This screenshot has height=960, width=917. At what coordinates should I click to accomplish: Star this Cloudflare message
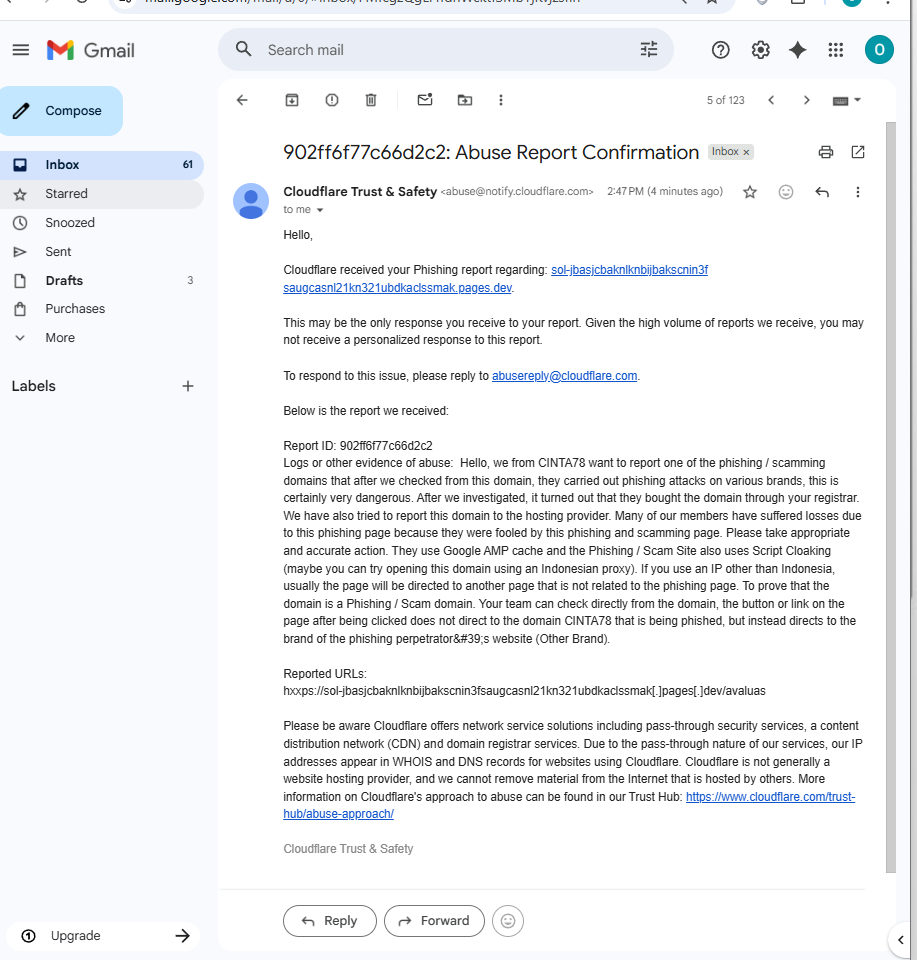click(750, 192)
